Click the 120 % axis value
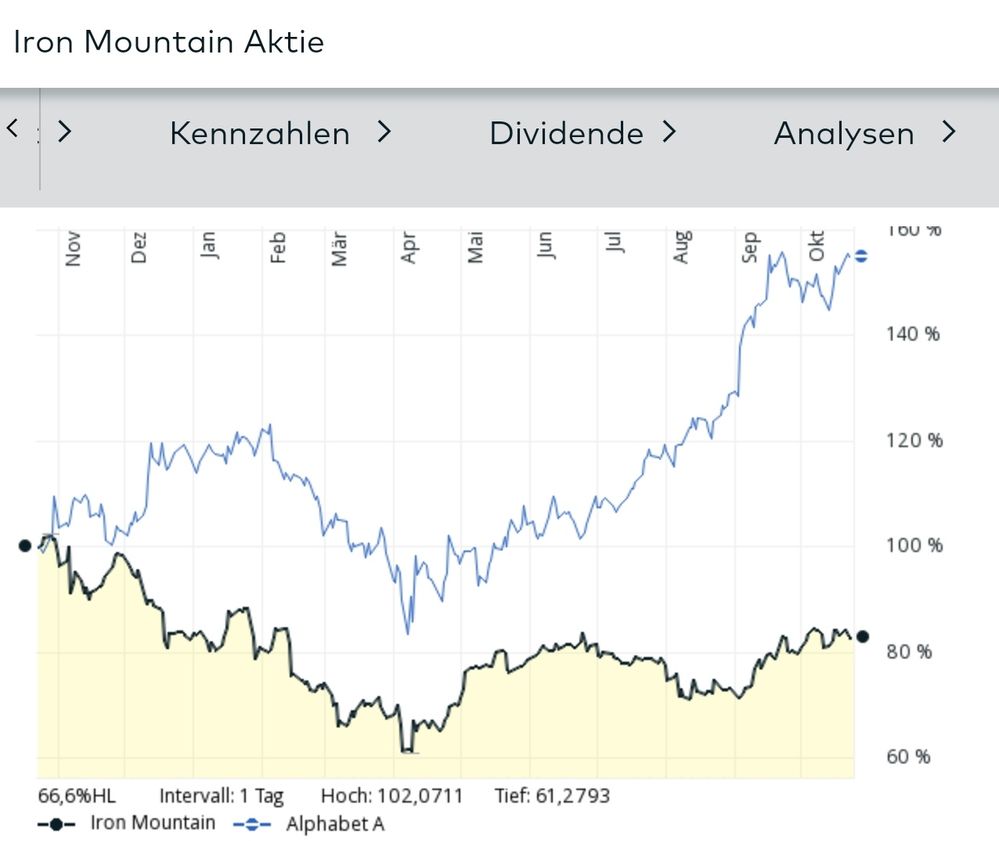Viewport: 999px width, 841px height. 914,440
